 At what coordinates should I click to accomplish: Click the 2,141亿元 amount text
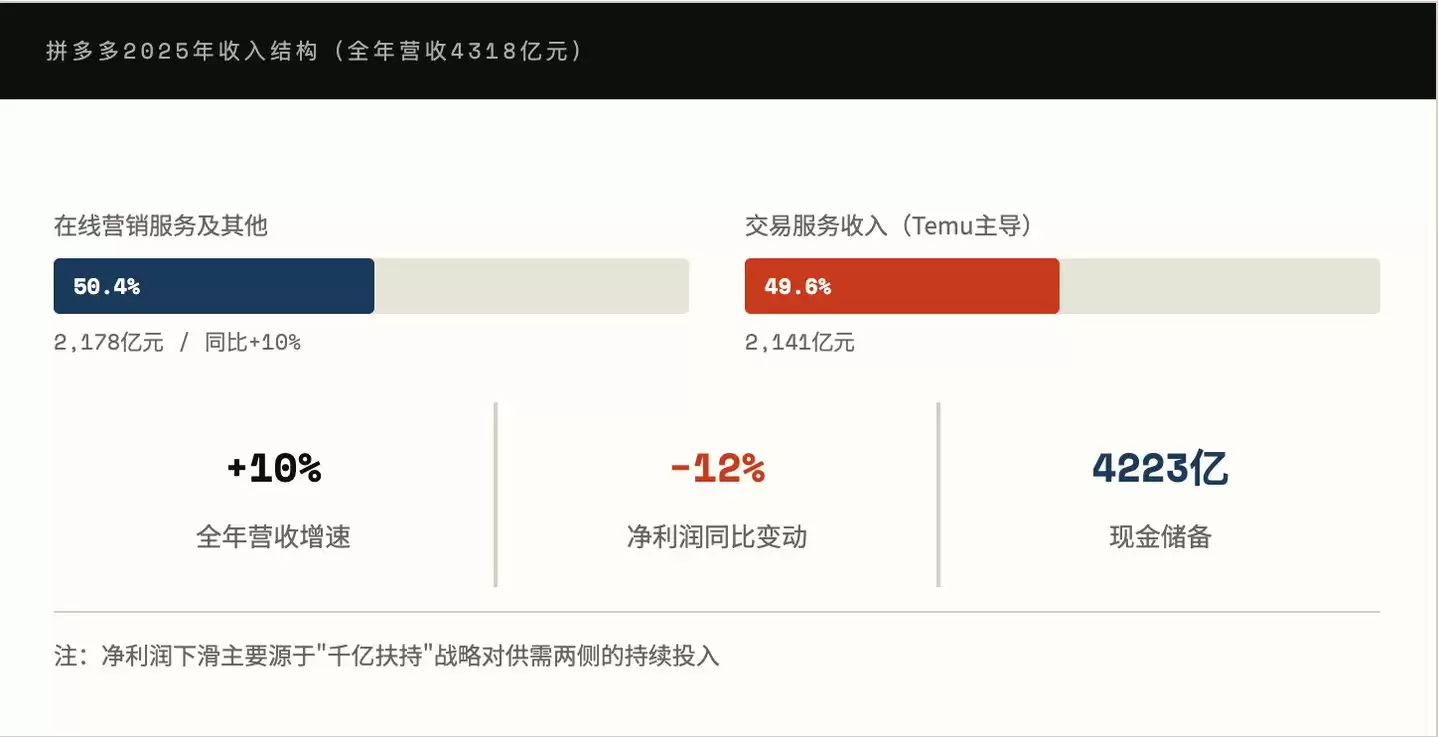coord(799,343)
